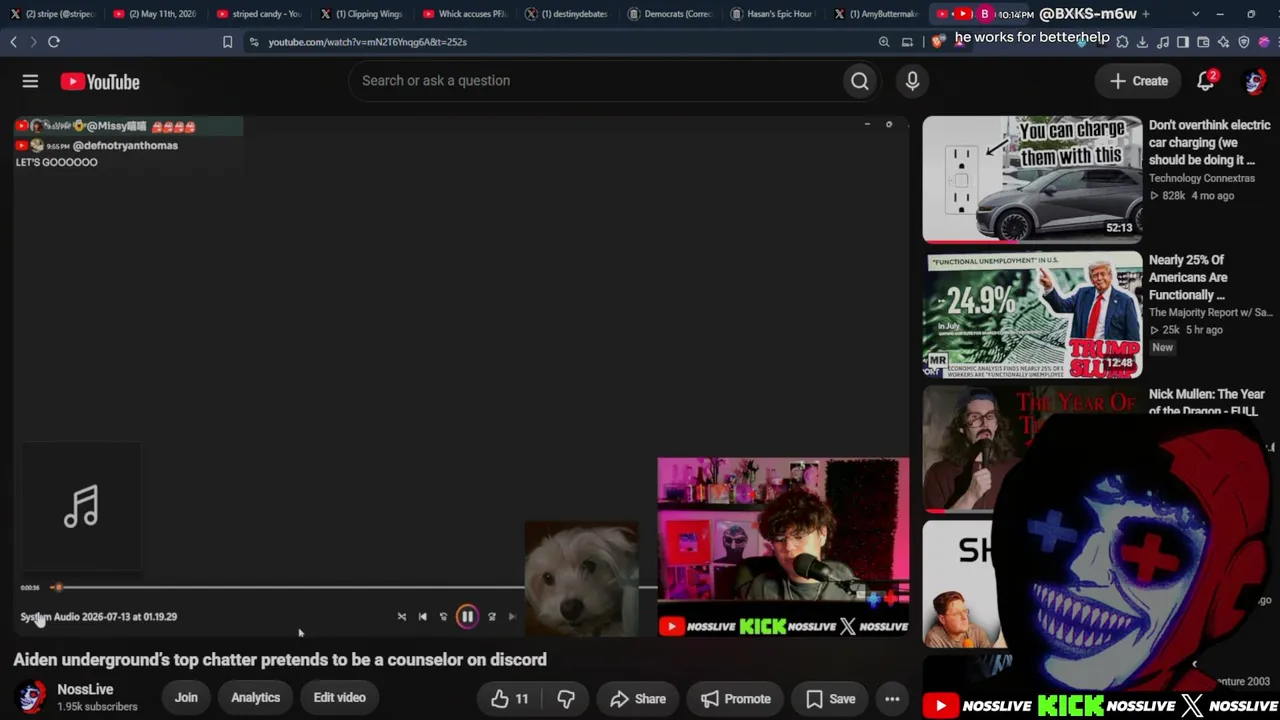Viewport: 1280px width, 720px height.
Task: Save the video to a playlist
Action: (x=830, y=699)
